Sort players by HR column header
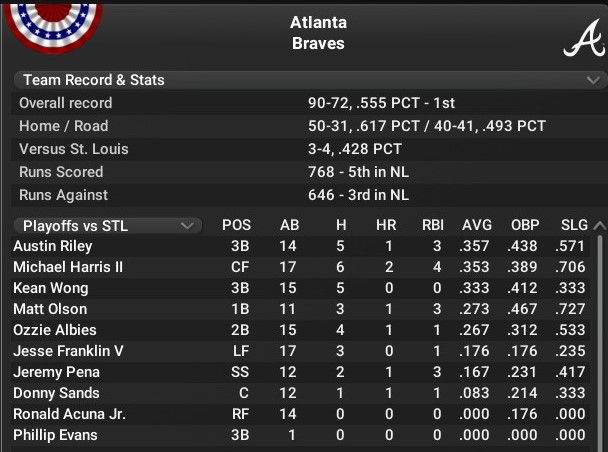Screen dimensions: 608x452 (x=386, y=225)
